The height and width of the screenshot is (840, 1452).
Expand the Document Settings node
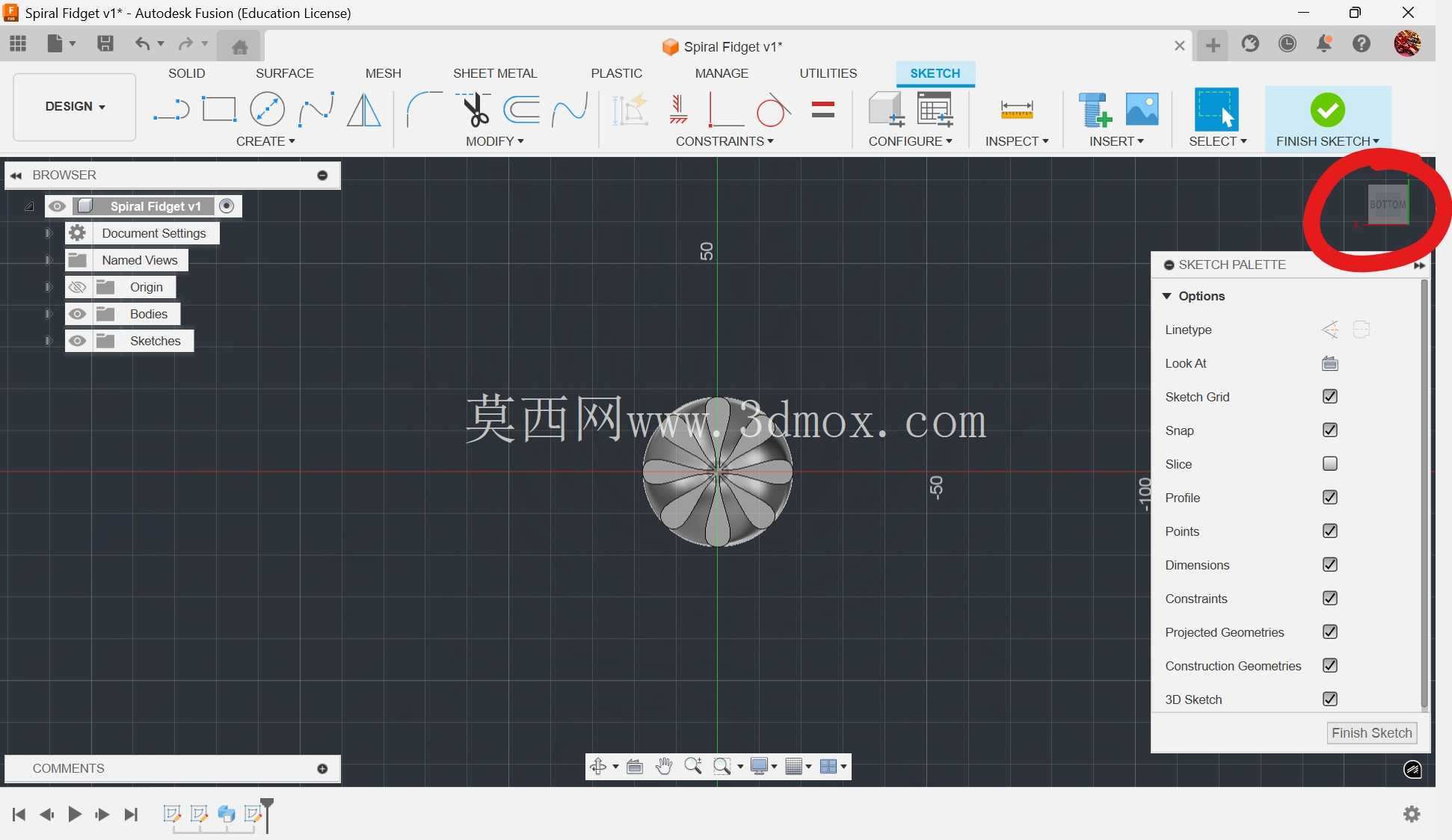(49, 233)
